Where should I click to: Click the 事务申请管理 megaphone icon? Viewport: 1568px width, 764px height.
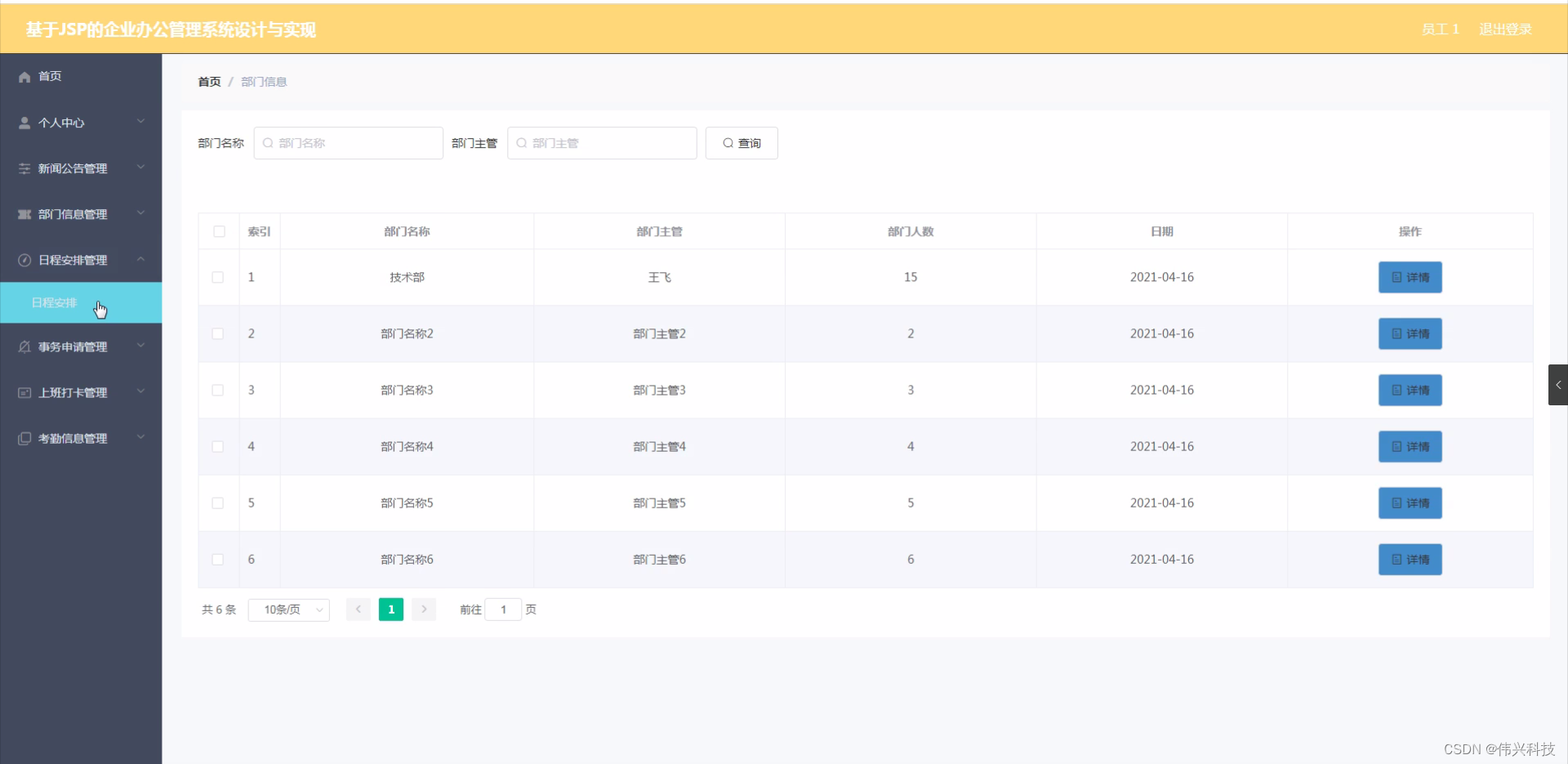[x=23, y=346]
